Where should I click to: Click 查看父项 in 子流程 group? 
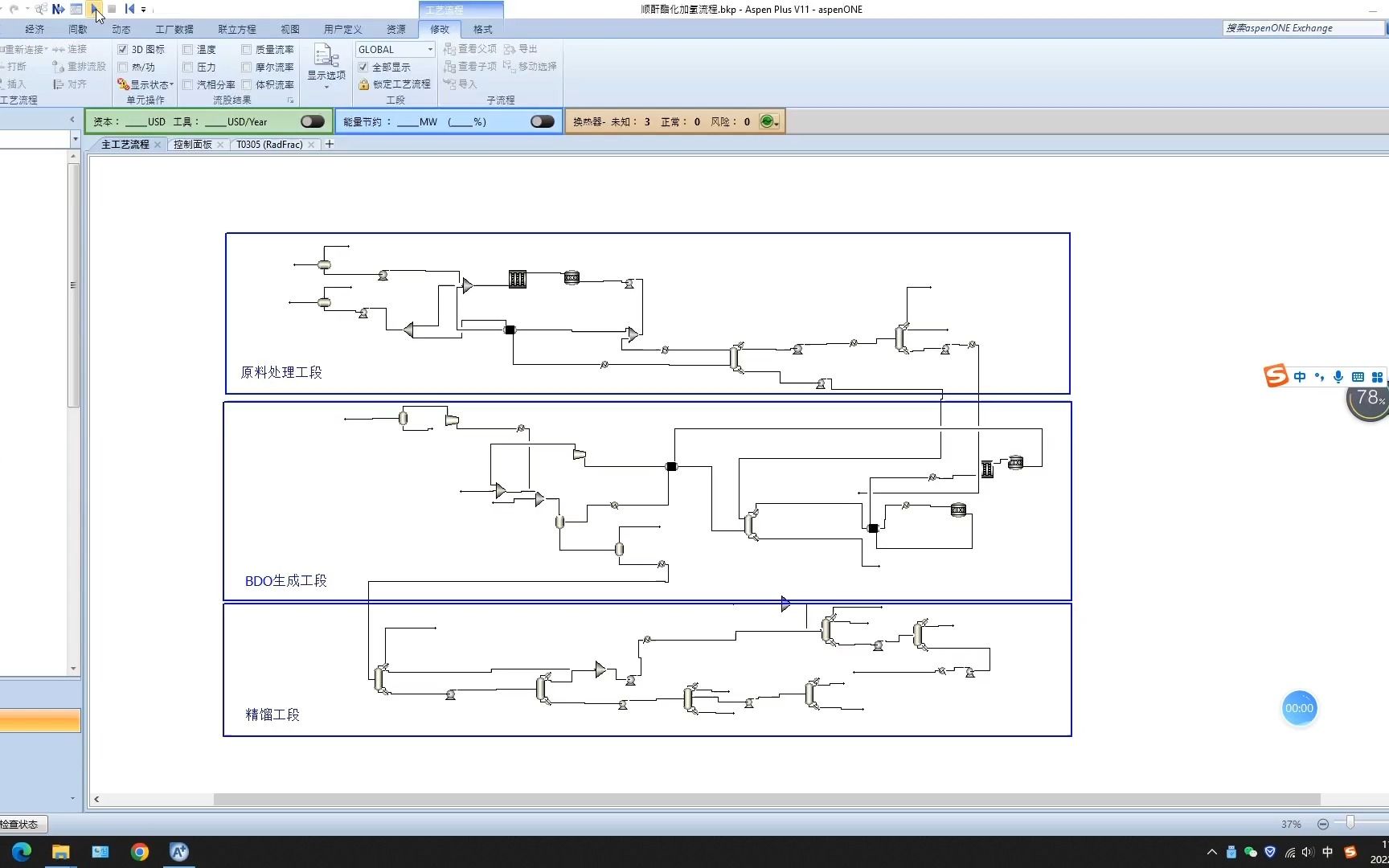coord(470,49)
